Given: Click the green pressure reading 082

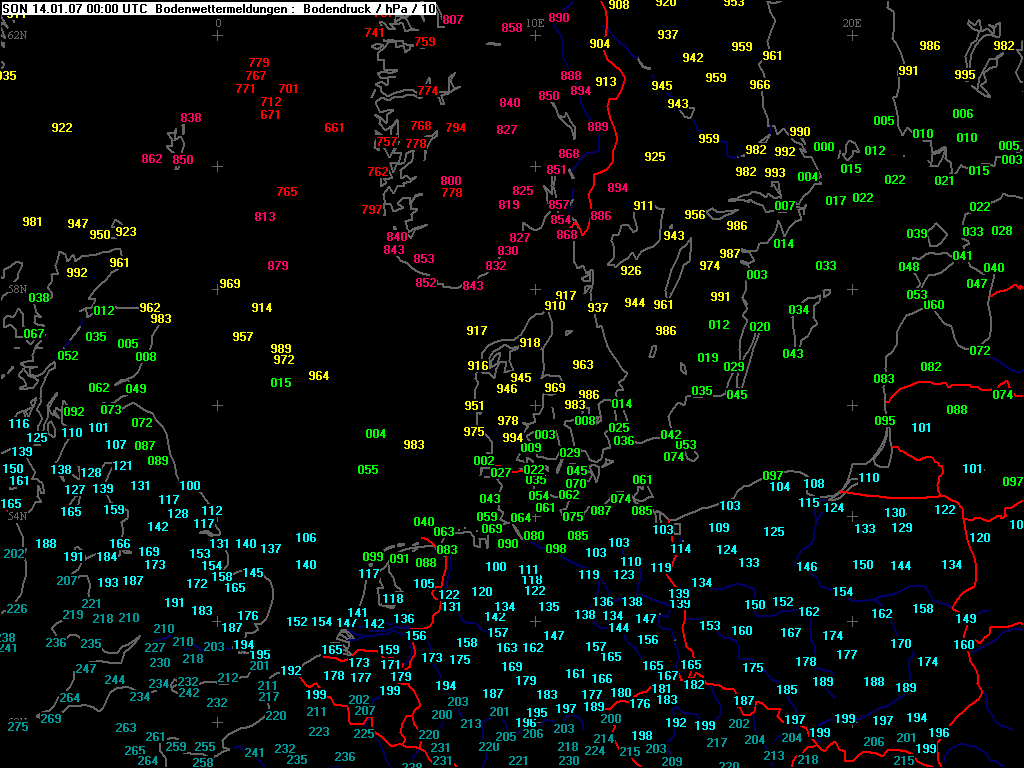Looking at the screenshot, I should click(x=931, y=367).
